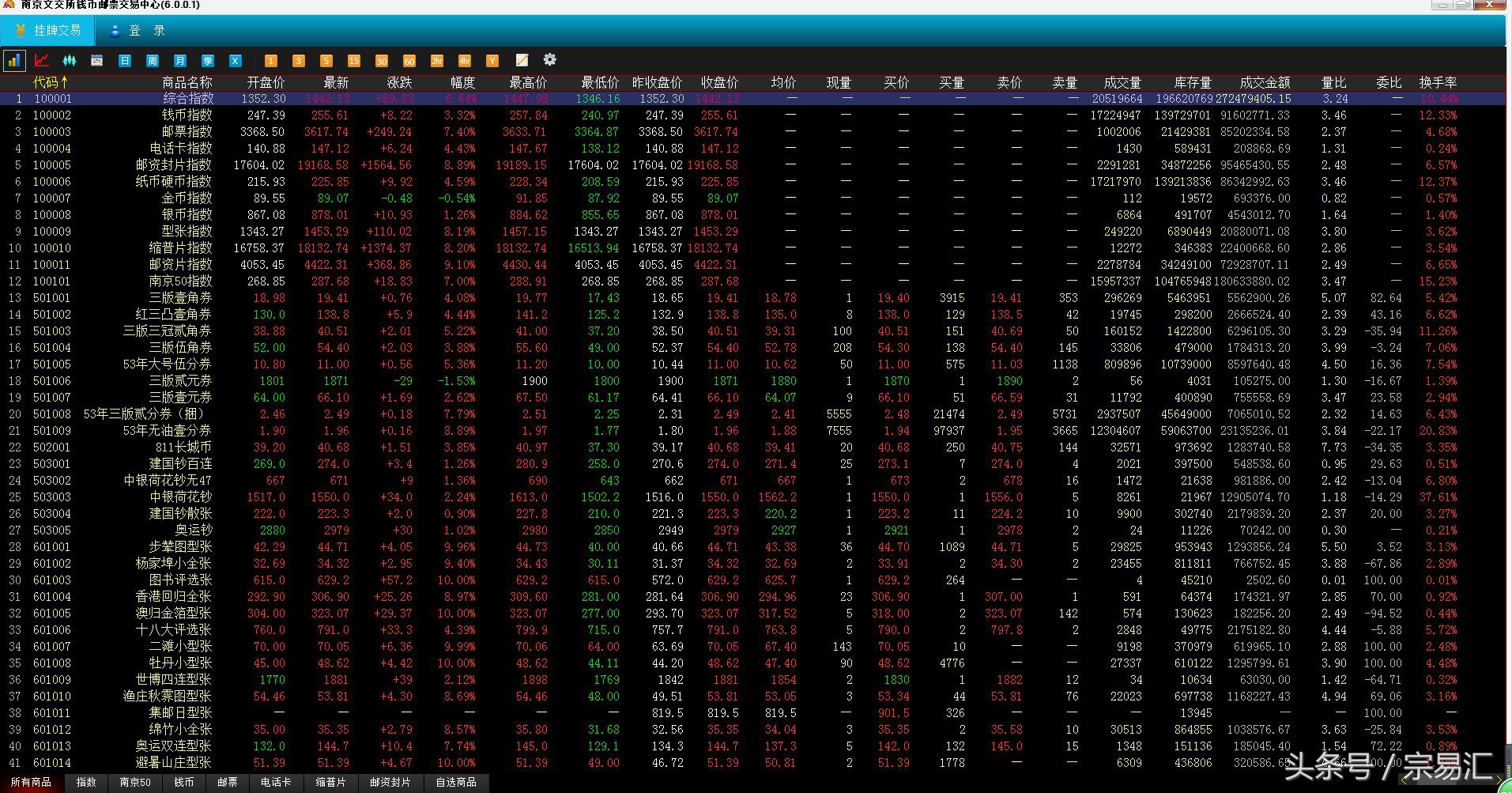Screen dimensions: 1512x793
Task: Click product code 601012
Action: point(52,730)
